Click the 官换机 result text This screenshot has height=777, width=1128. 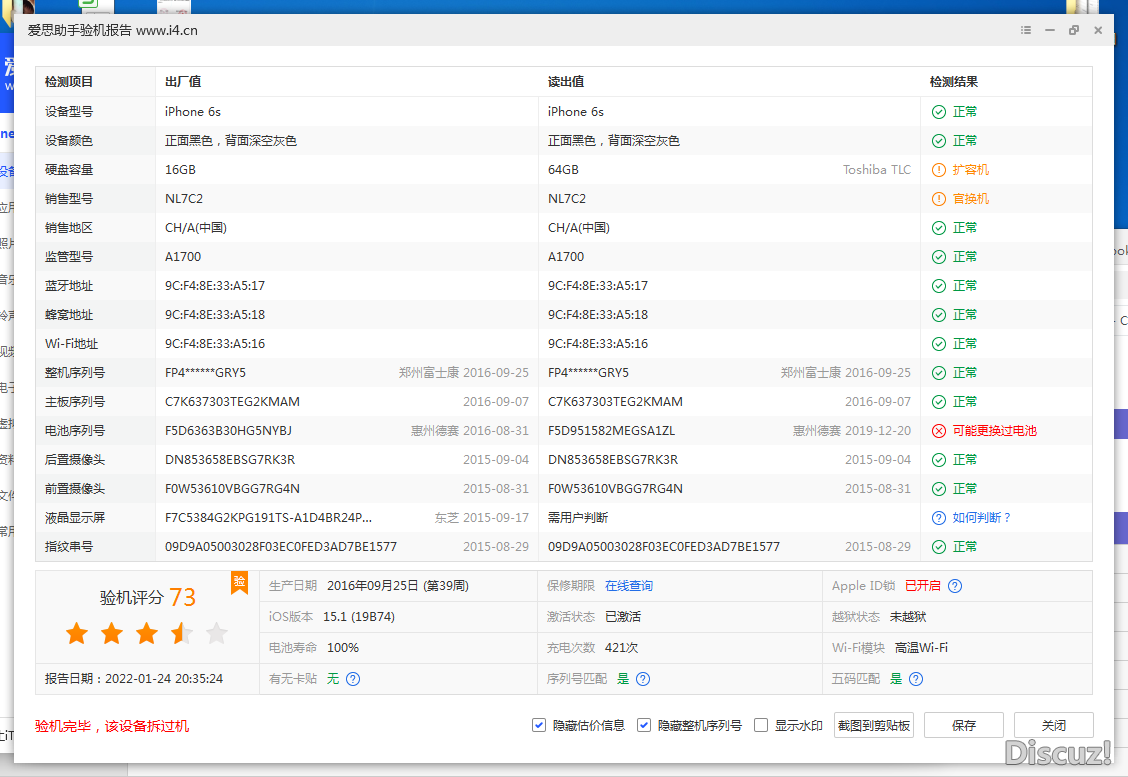click(970, 199)
